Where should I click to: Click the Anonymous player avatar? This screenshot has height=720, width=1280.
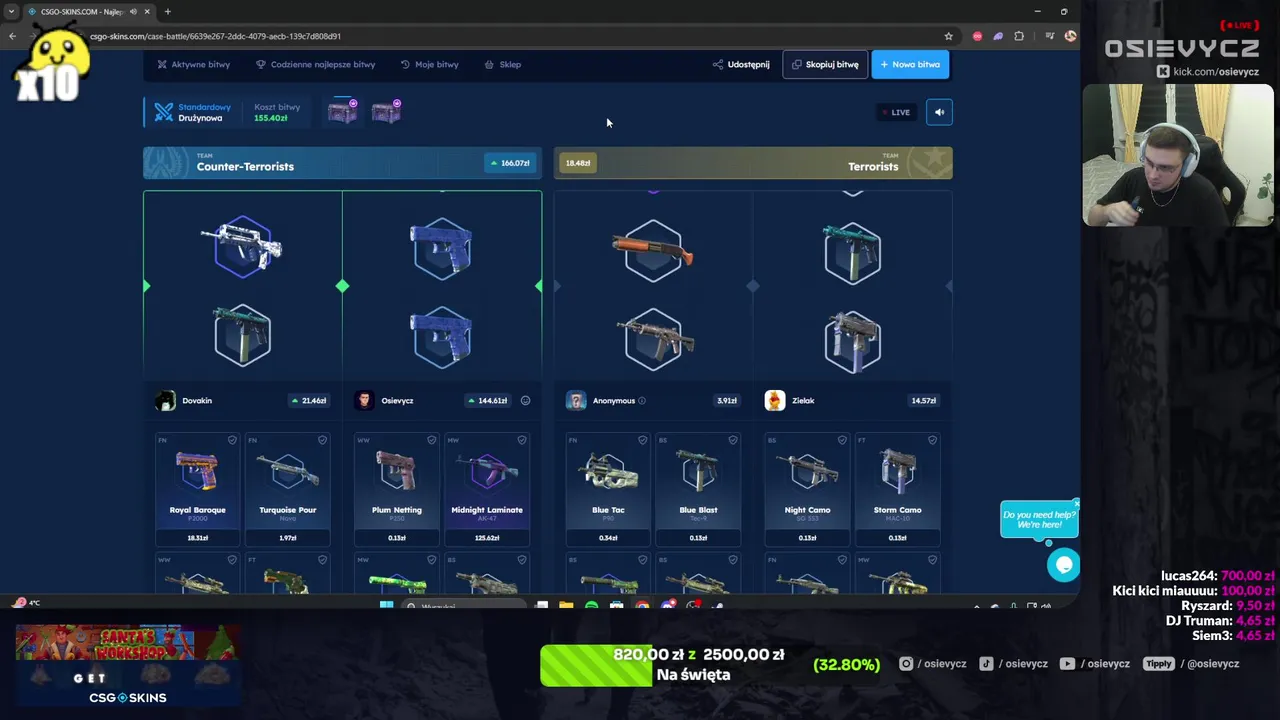[576, 401]
